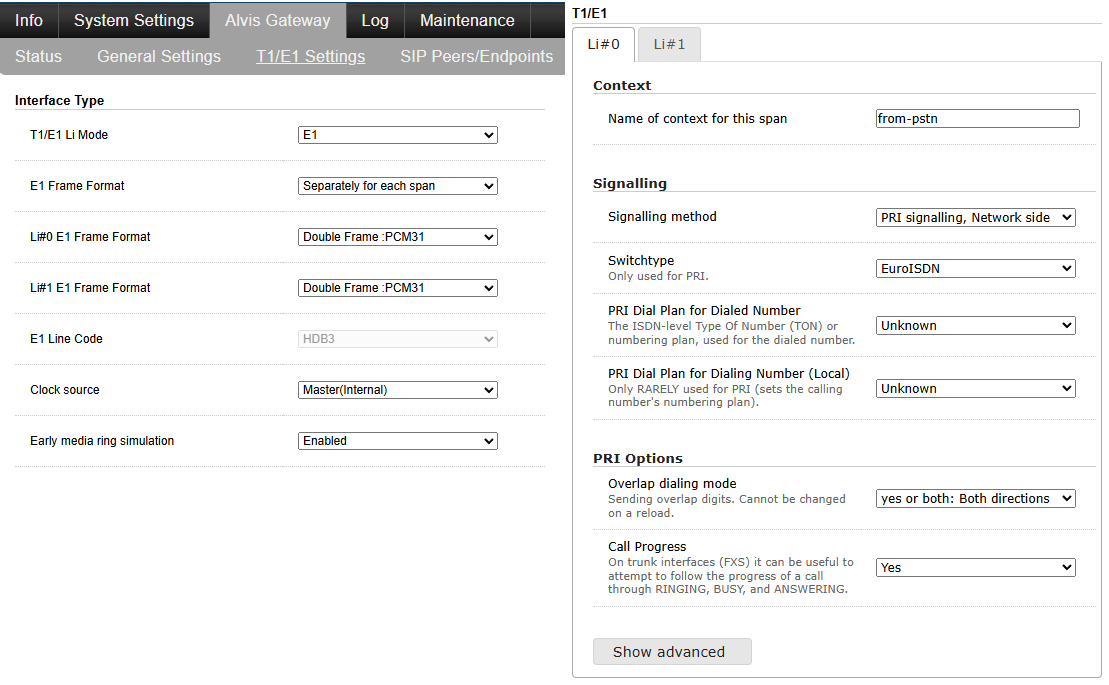The height and width of the screenshot is (685, 1109).
Task: Expand the T1/E1 Li Mode dropdown
Action: (398, 135)
